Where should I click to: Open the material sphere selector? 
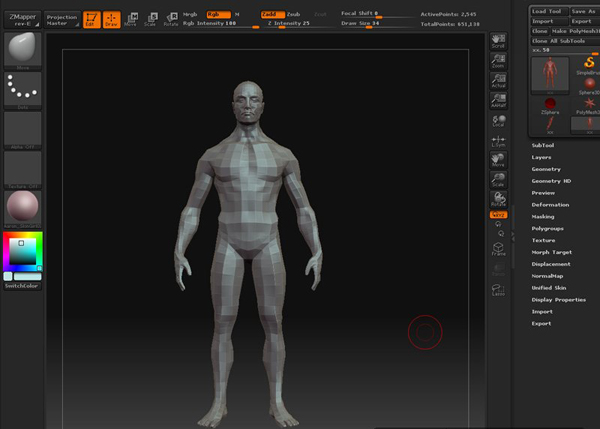(23, 209)
